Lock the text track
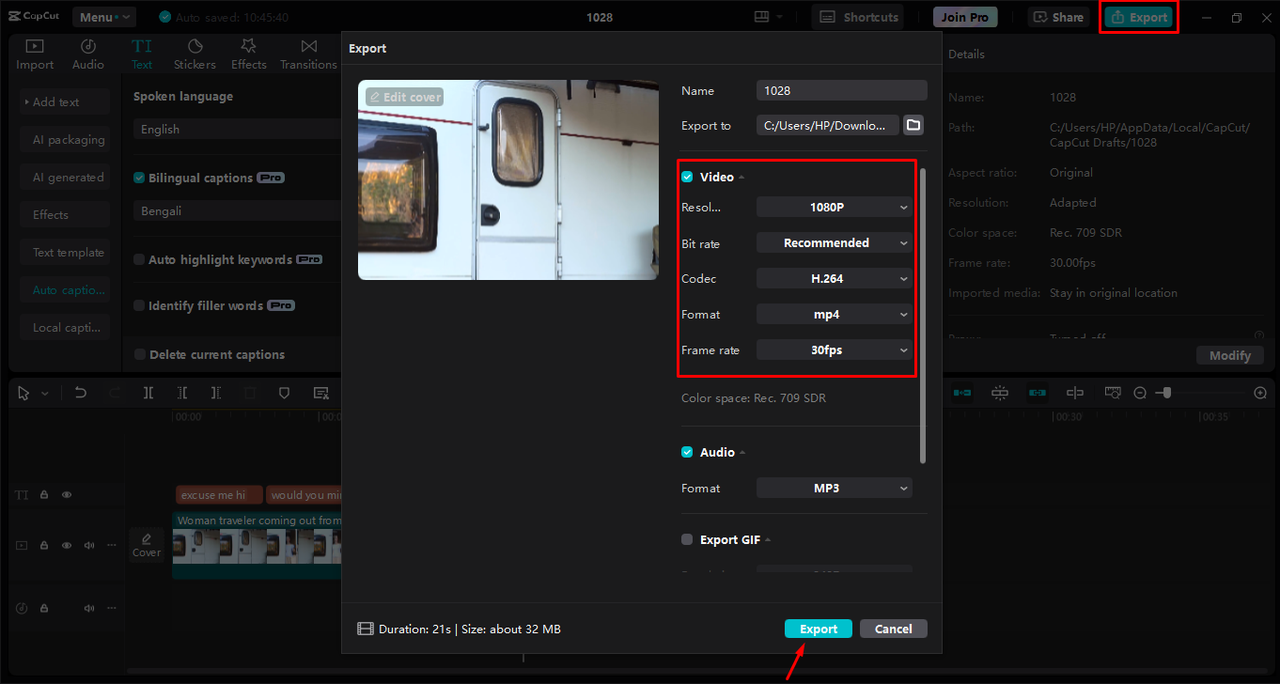The height and width of the screenshot is (684, 1280). [x=44, y=495]
